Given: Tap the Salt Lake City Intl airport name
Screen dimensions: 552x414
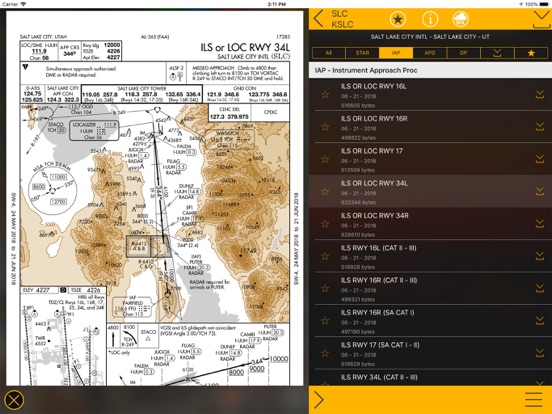Looking at the screenshot, I should (430, 37).
